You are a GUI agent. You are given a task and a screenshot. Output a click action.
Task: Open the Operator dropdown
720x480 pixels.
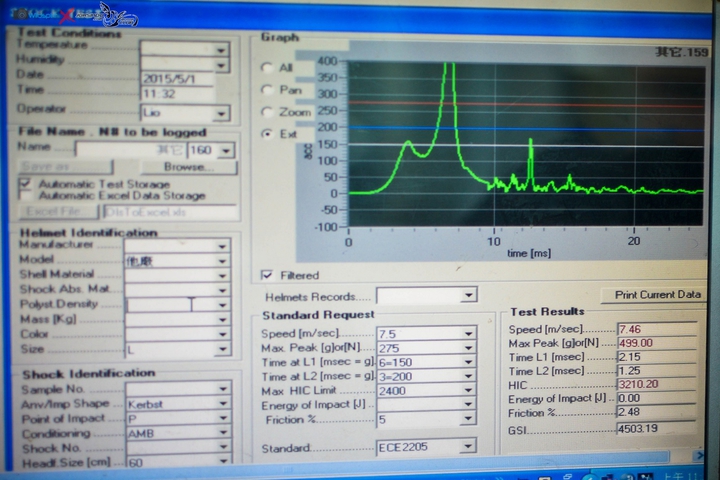pos(221,113)
